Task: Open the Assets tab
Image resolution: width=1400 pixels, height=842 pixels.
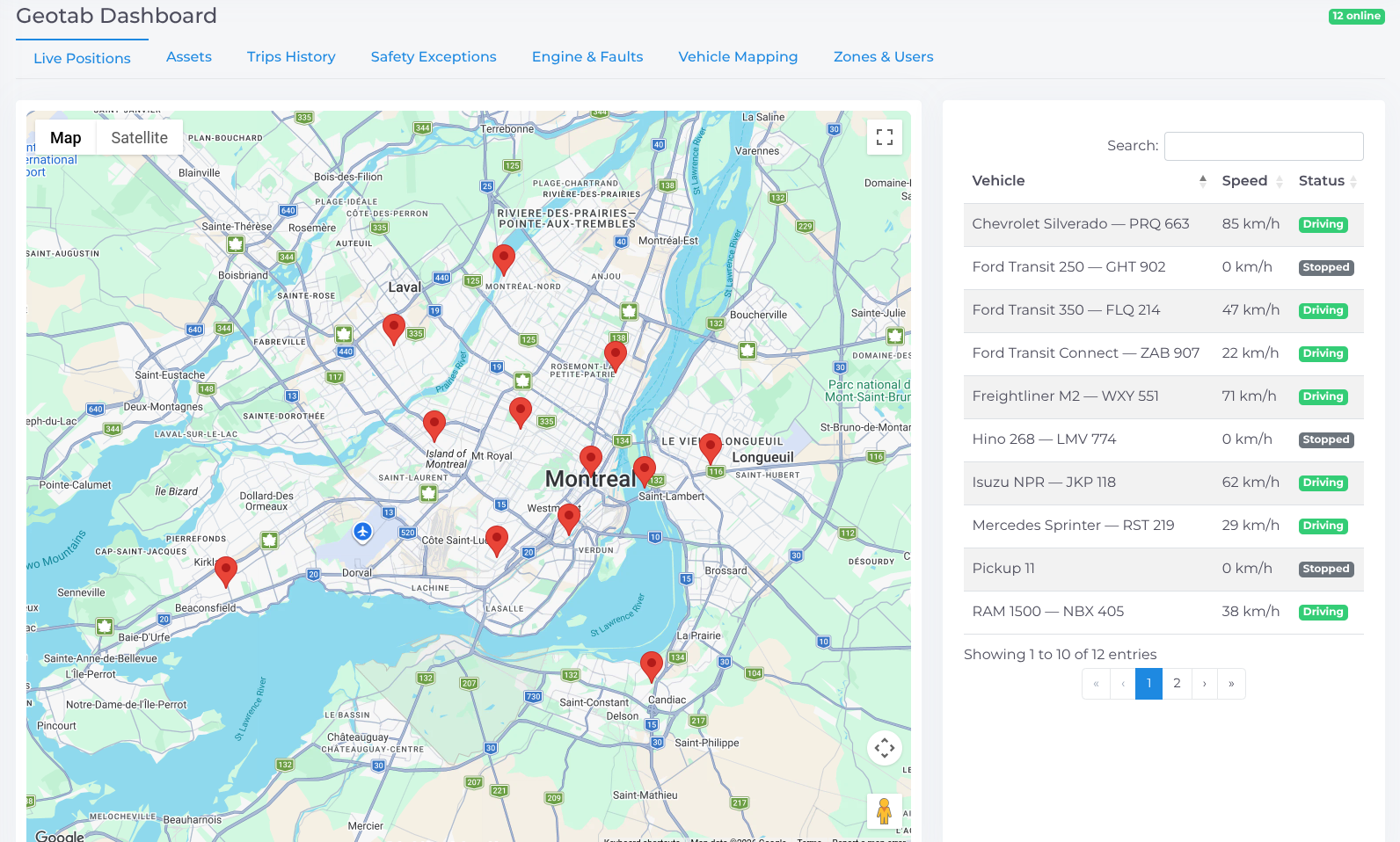Action: (189, 56)
